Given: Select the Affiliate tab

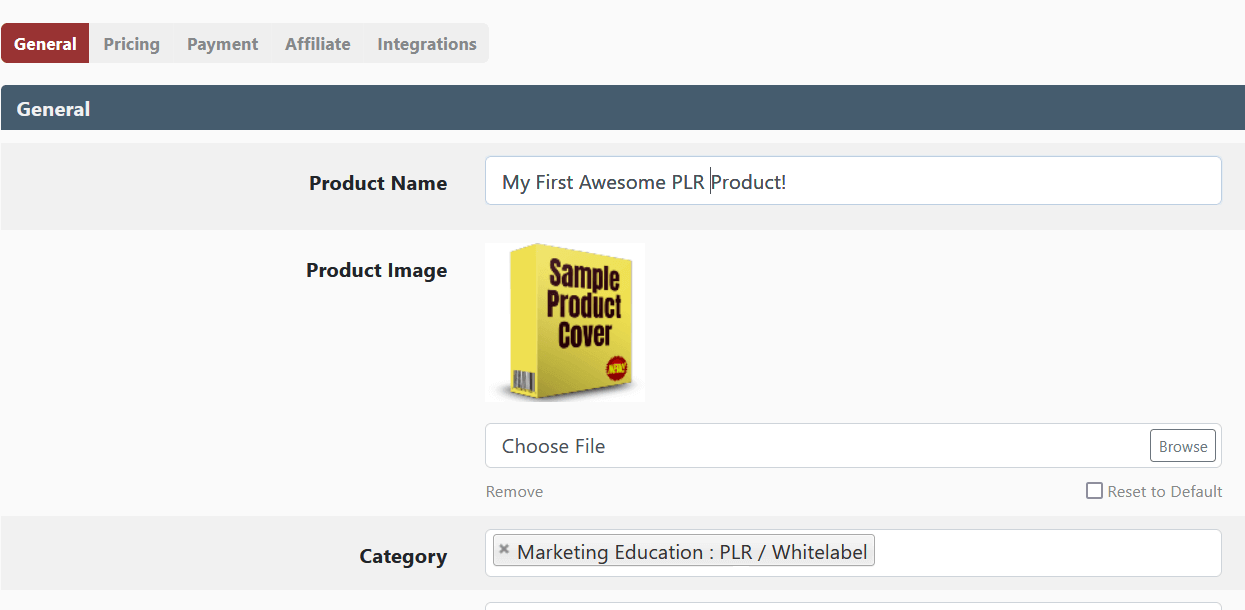Looking at the screenshot, I should point(317,44).
